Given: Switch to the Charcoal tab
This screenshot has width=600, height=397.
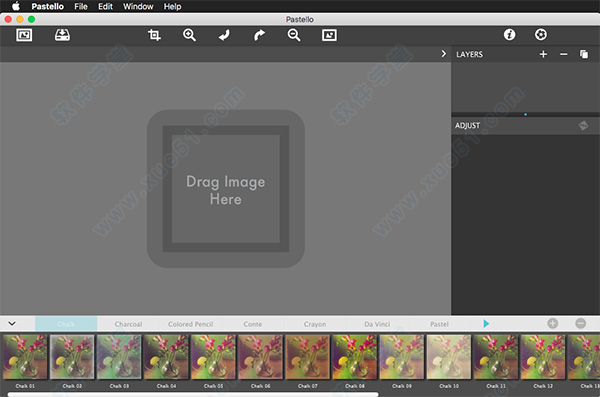Looking at the screenshot, I should pyautogui.click(x=128, y=324).
